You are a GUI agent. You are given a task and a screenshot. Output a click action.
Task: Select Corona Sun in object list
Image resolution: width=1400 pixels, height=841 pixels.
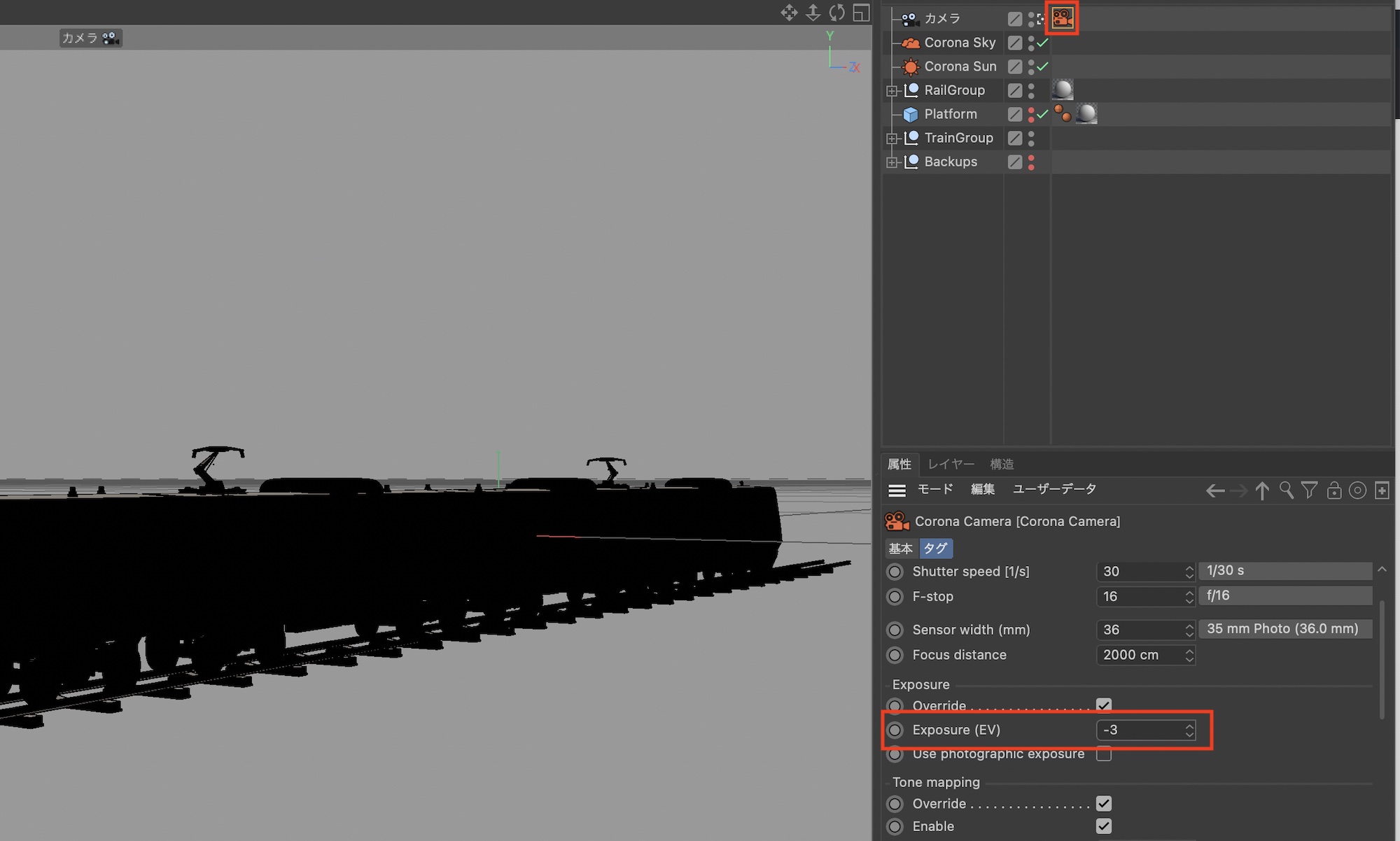960,66
